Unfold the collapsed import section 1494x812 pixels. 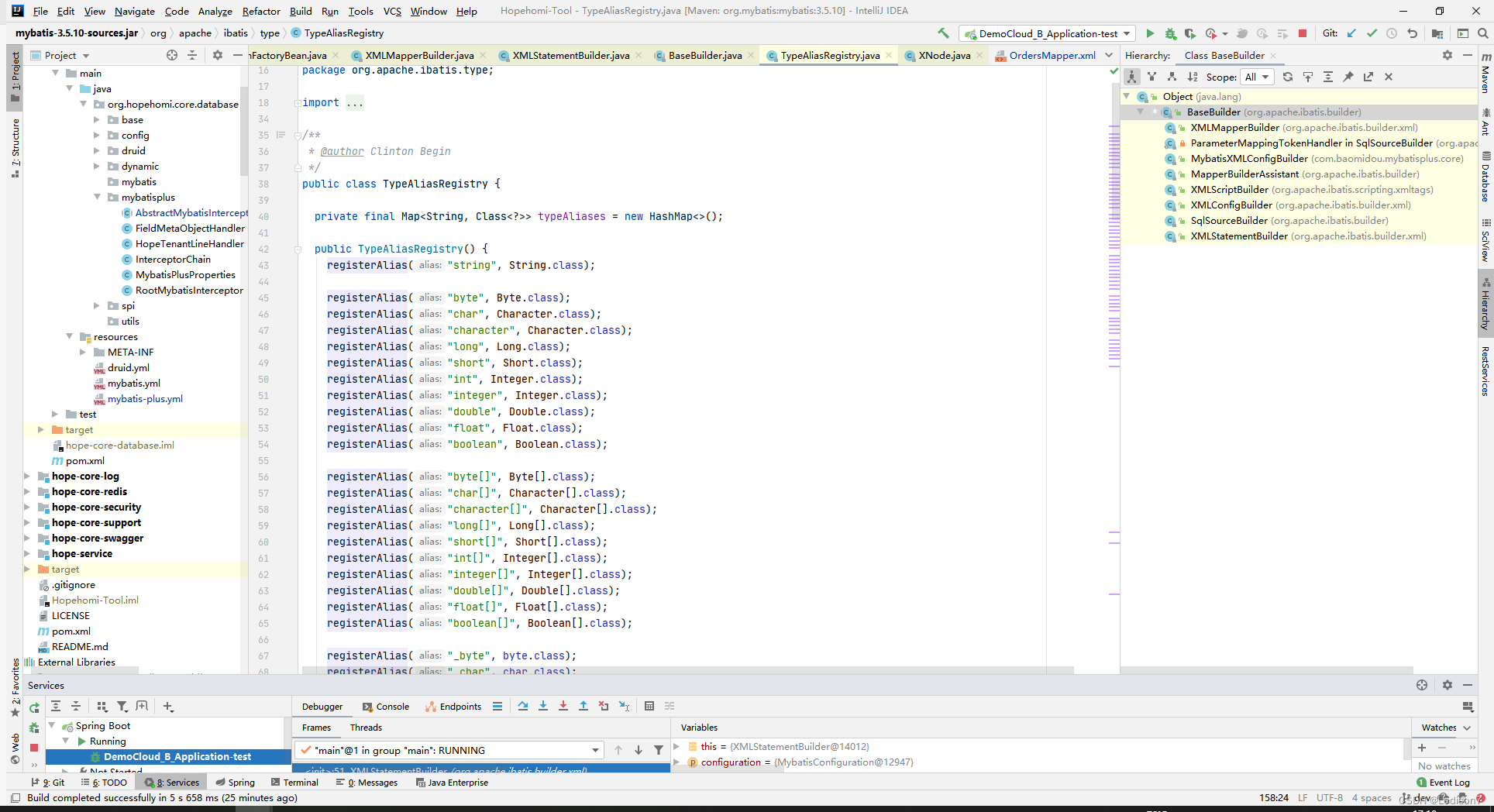click(298, 102)
